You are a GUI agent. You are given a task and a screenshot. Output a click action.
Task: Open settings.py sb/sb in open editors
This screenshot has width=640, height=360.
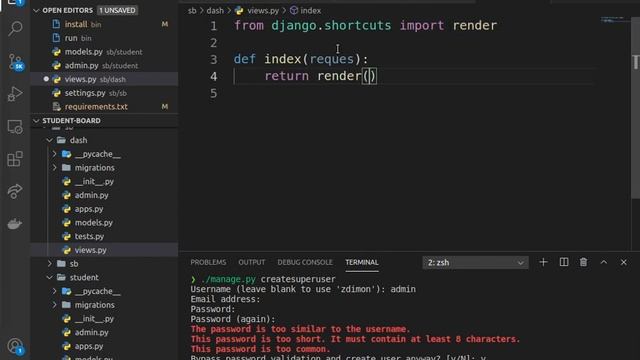pyautogui.click(x=104, y=93)
